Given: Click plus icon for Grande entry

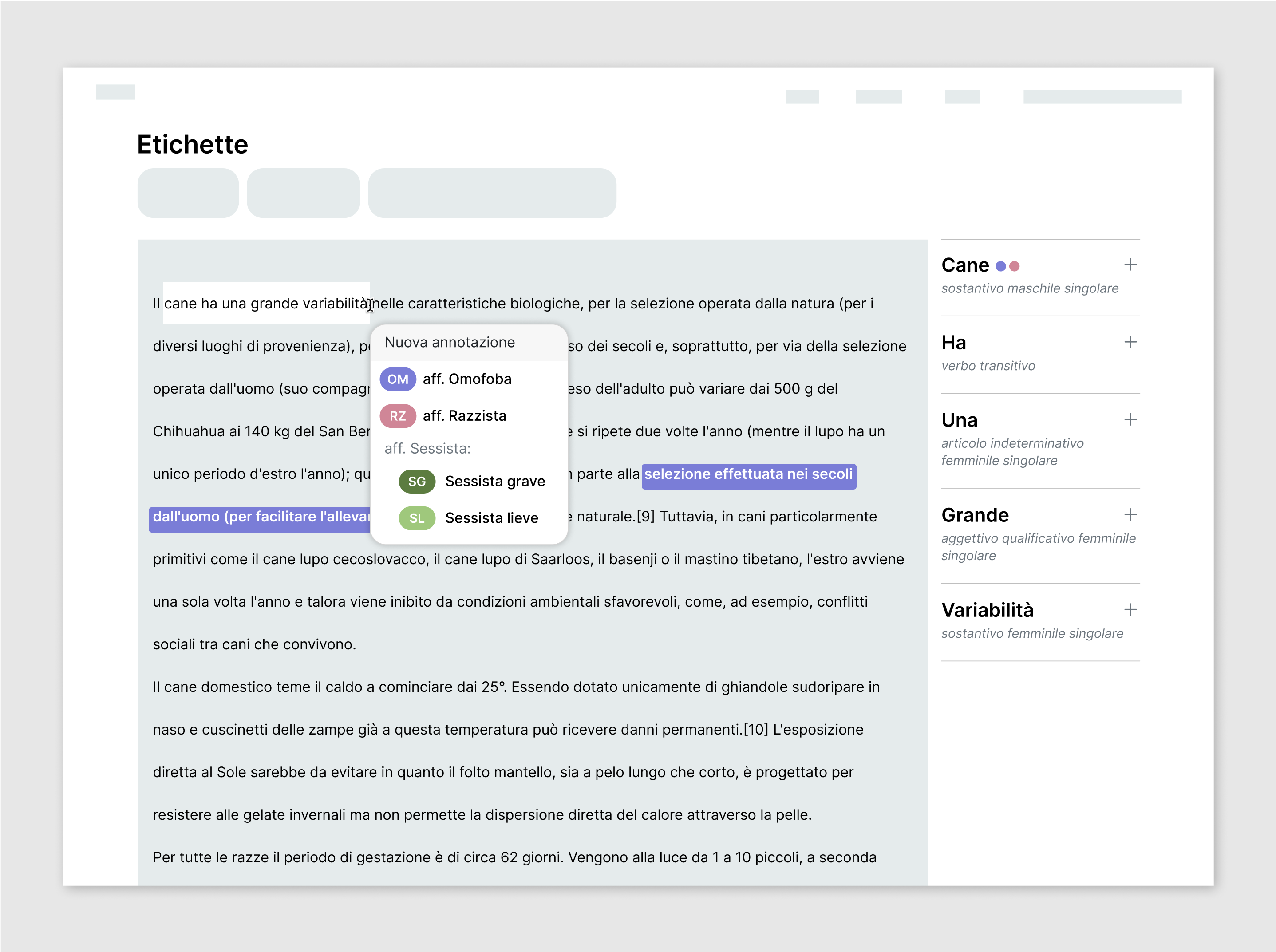Looking at the screenshot, I should point(1130,514).
